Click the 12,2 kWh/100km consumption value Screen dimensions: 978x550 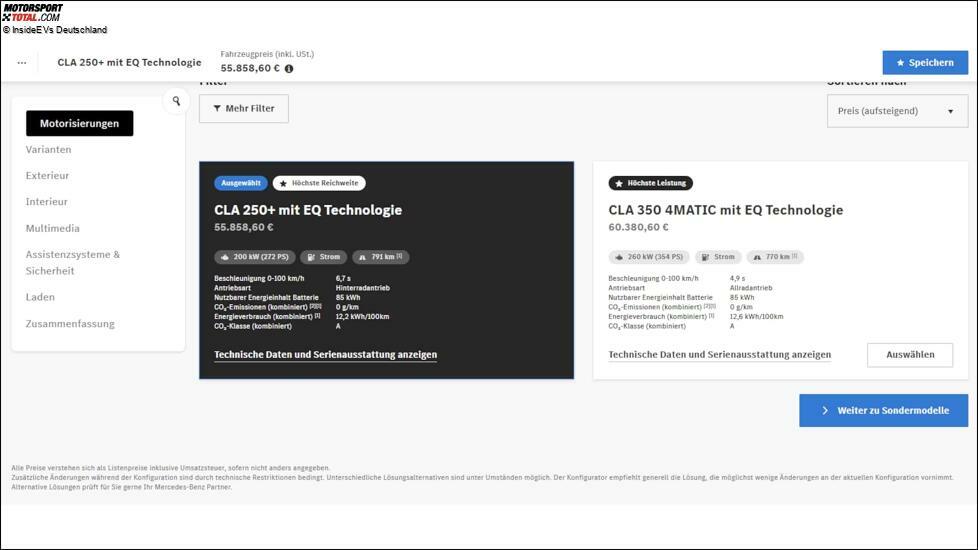tap(362, 317)
